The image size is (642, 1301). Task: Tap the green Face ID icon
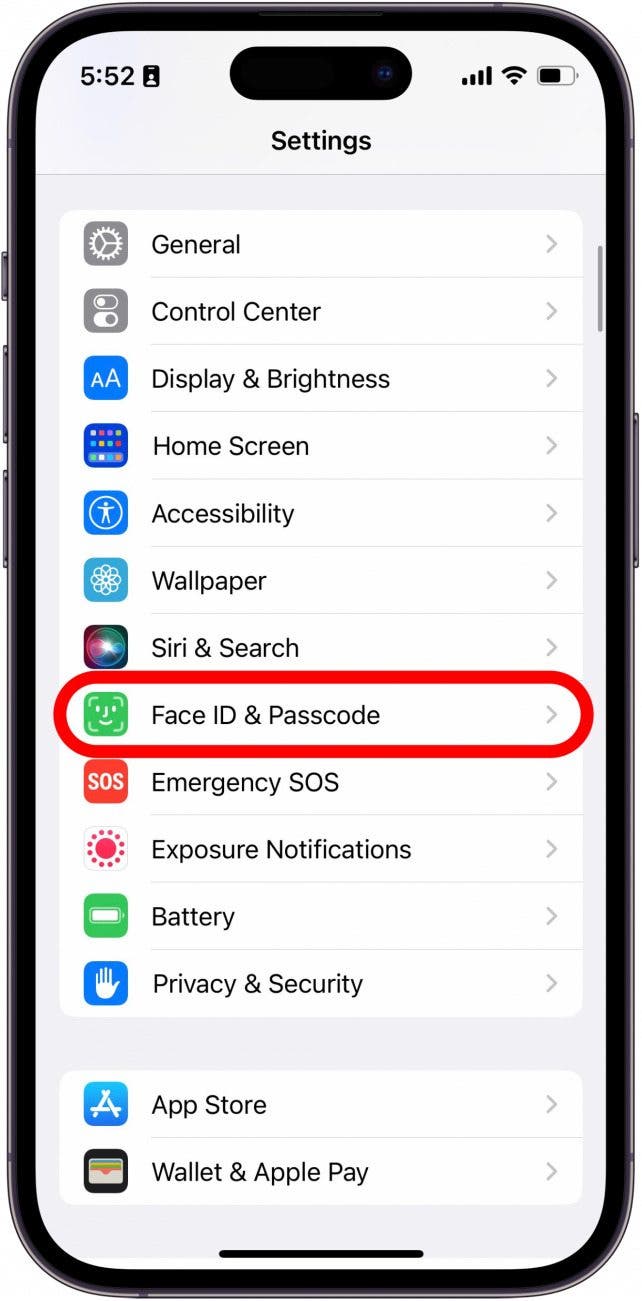105,715
